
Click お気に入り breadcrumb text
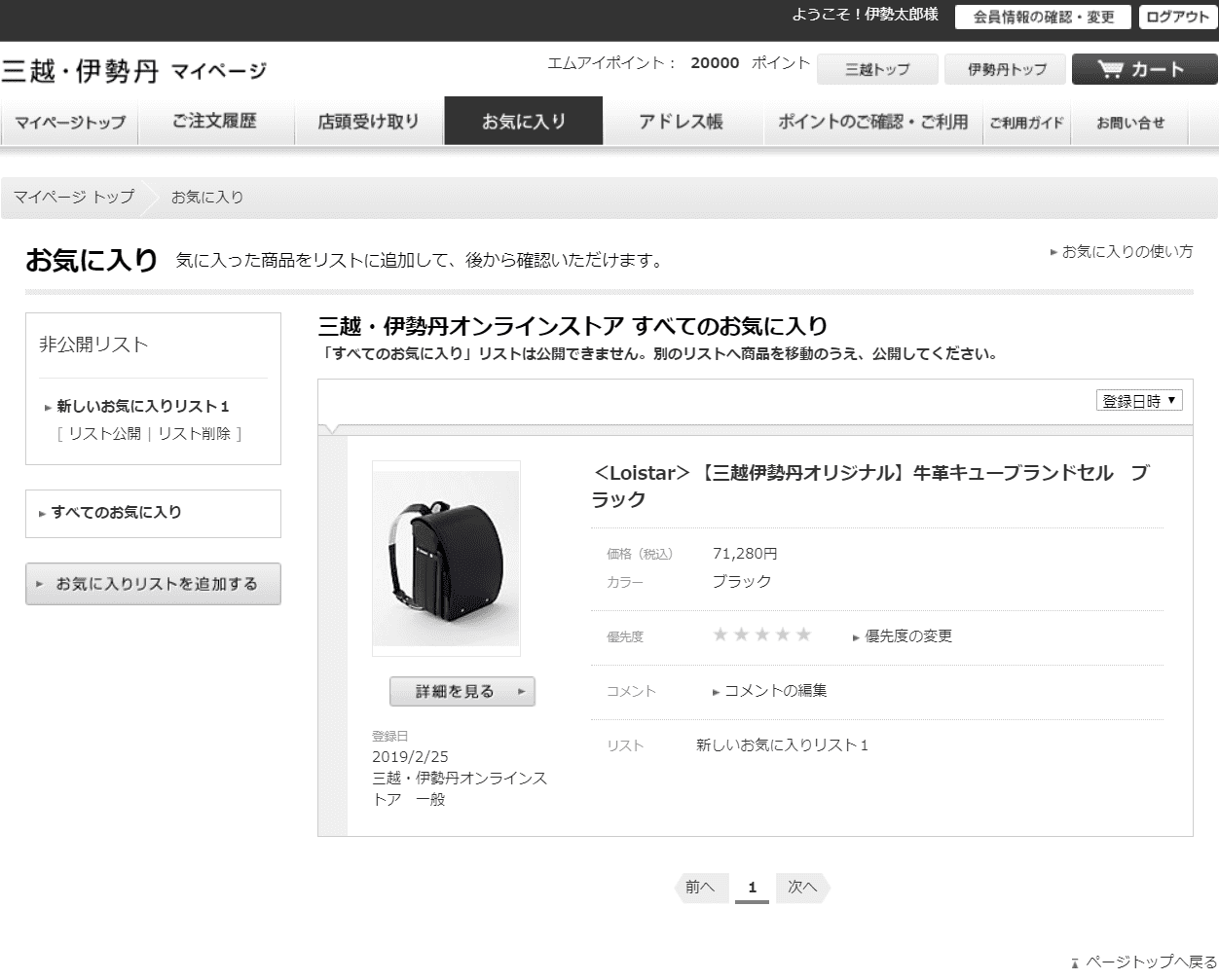point(207,197)
